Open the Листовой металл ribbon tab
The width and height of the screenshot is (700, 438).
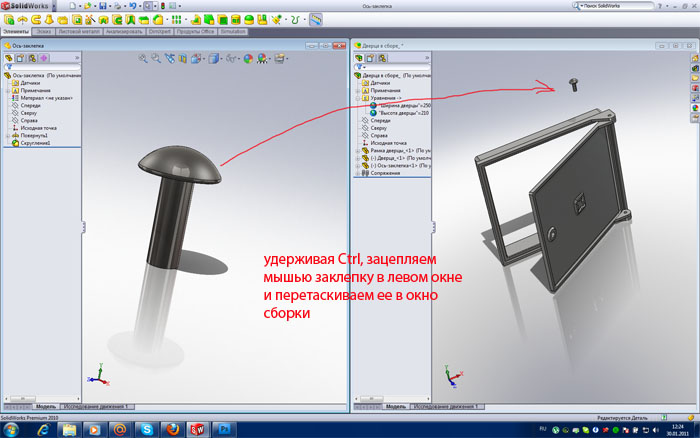81,32
